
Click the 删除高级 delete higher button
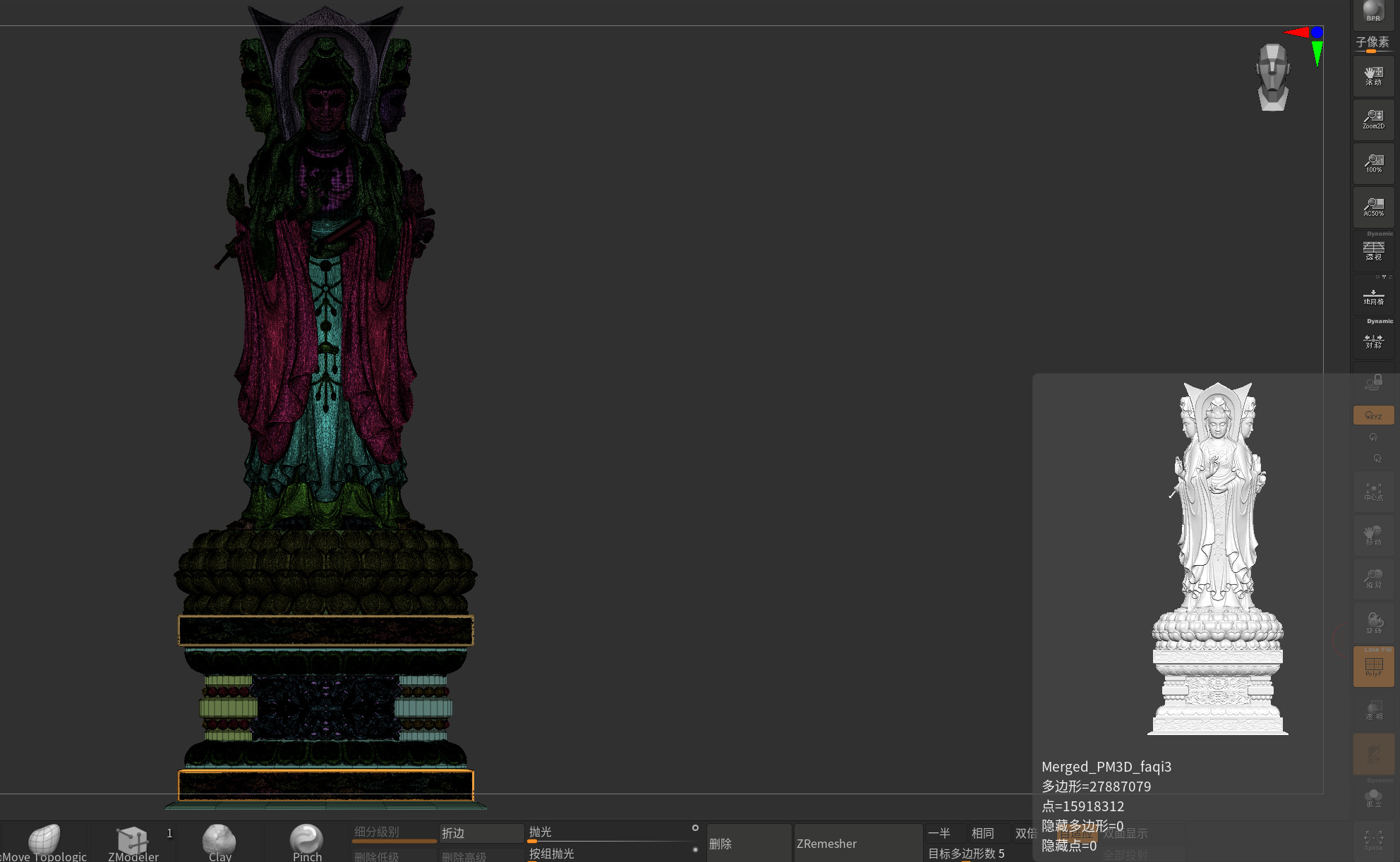click(x=481, y=856)
